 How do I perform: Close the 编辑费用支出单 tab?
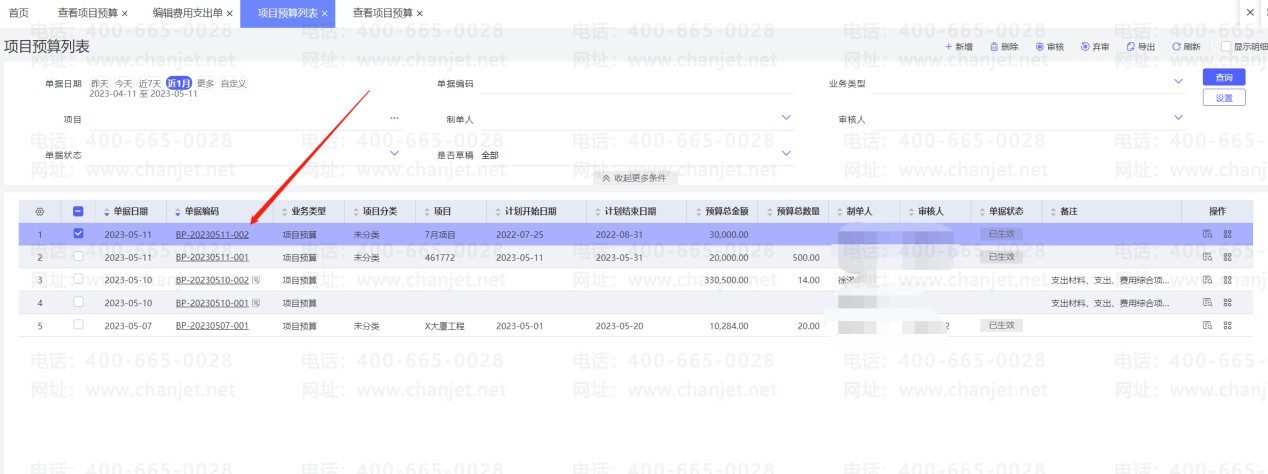click(x=230, y=13)
